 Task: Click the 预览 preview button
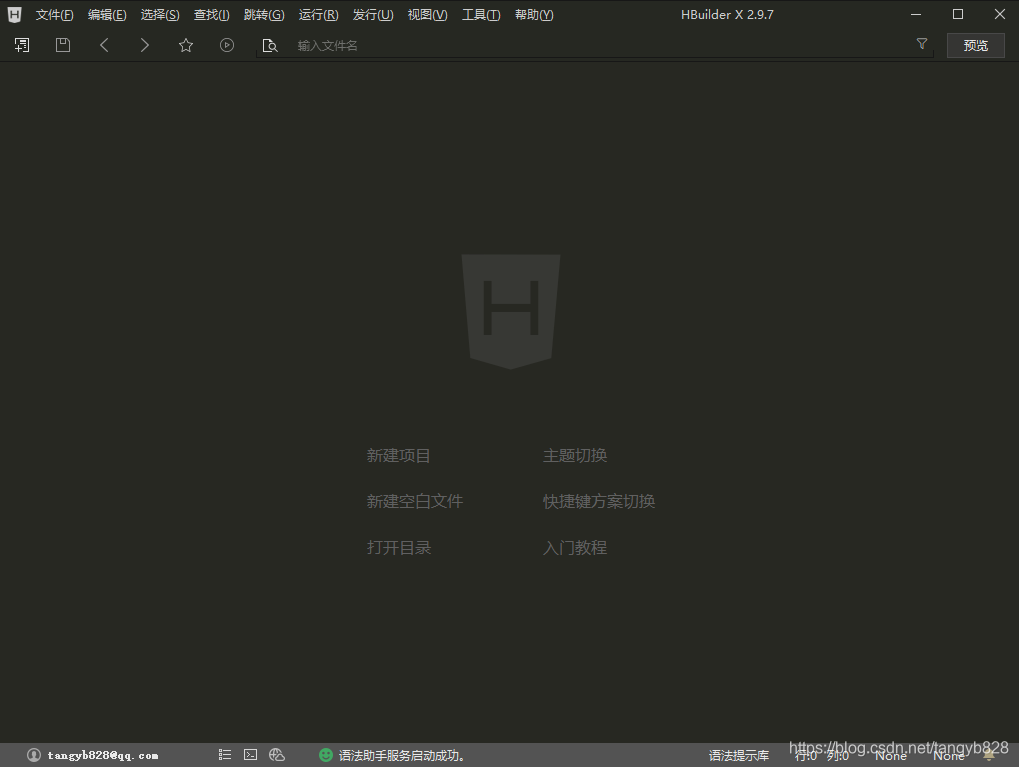pyautogui.click(x=975, y=46)
